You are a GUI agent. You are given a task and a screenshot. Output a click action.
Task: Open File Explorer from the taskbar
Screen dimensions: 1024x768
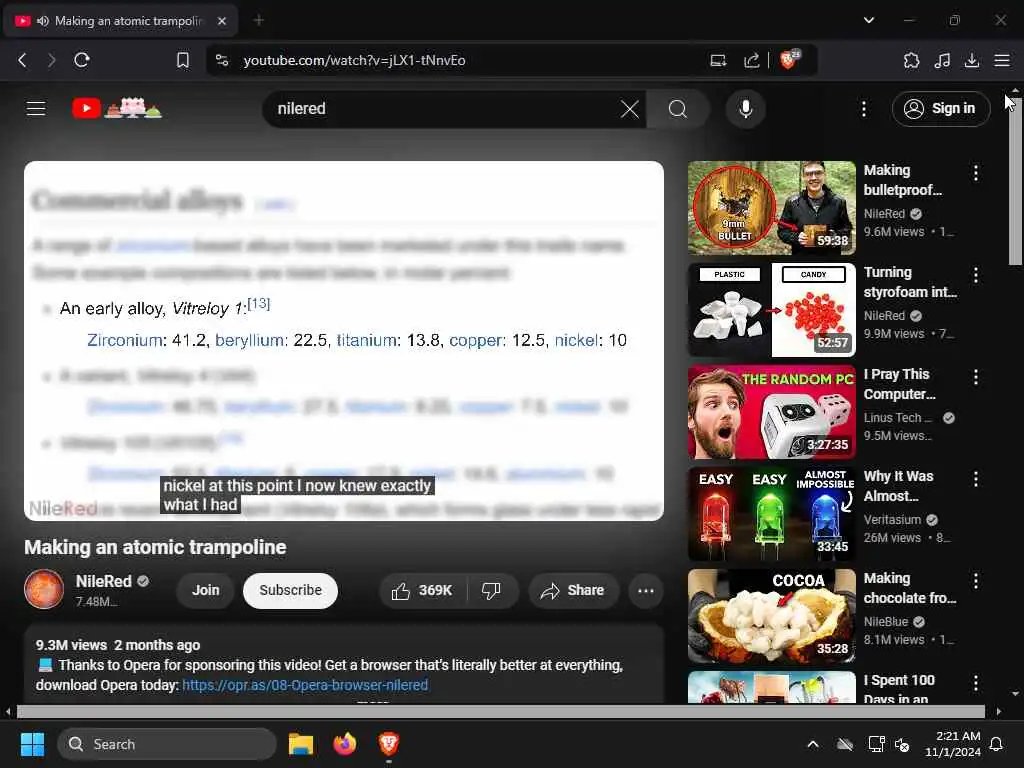(x=301, y=744)
